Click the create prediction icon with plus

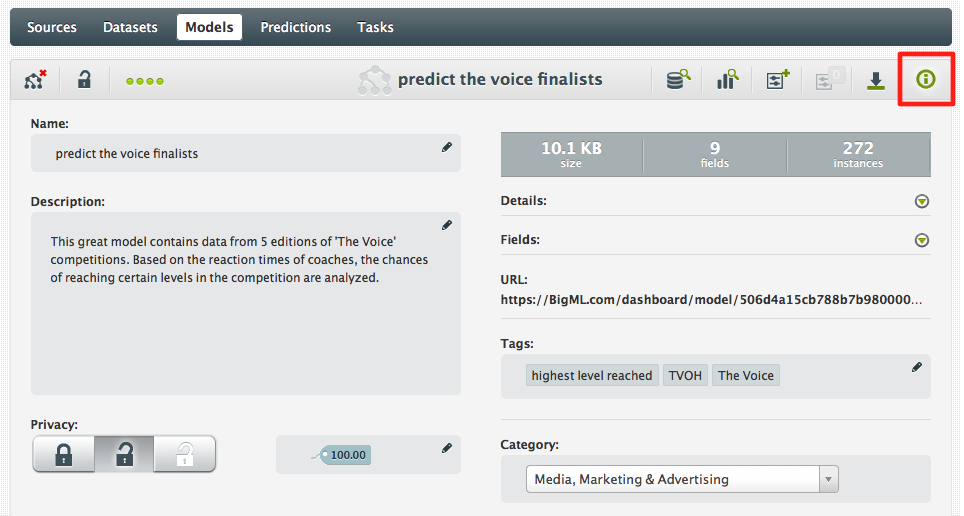[x=777, y=80]
